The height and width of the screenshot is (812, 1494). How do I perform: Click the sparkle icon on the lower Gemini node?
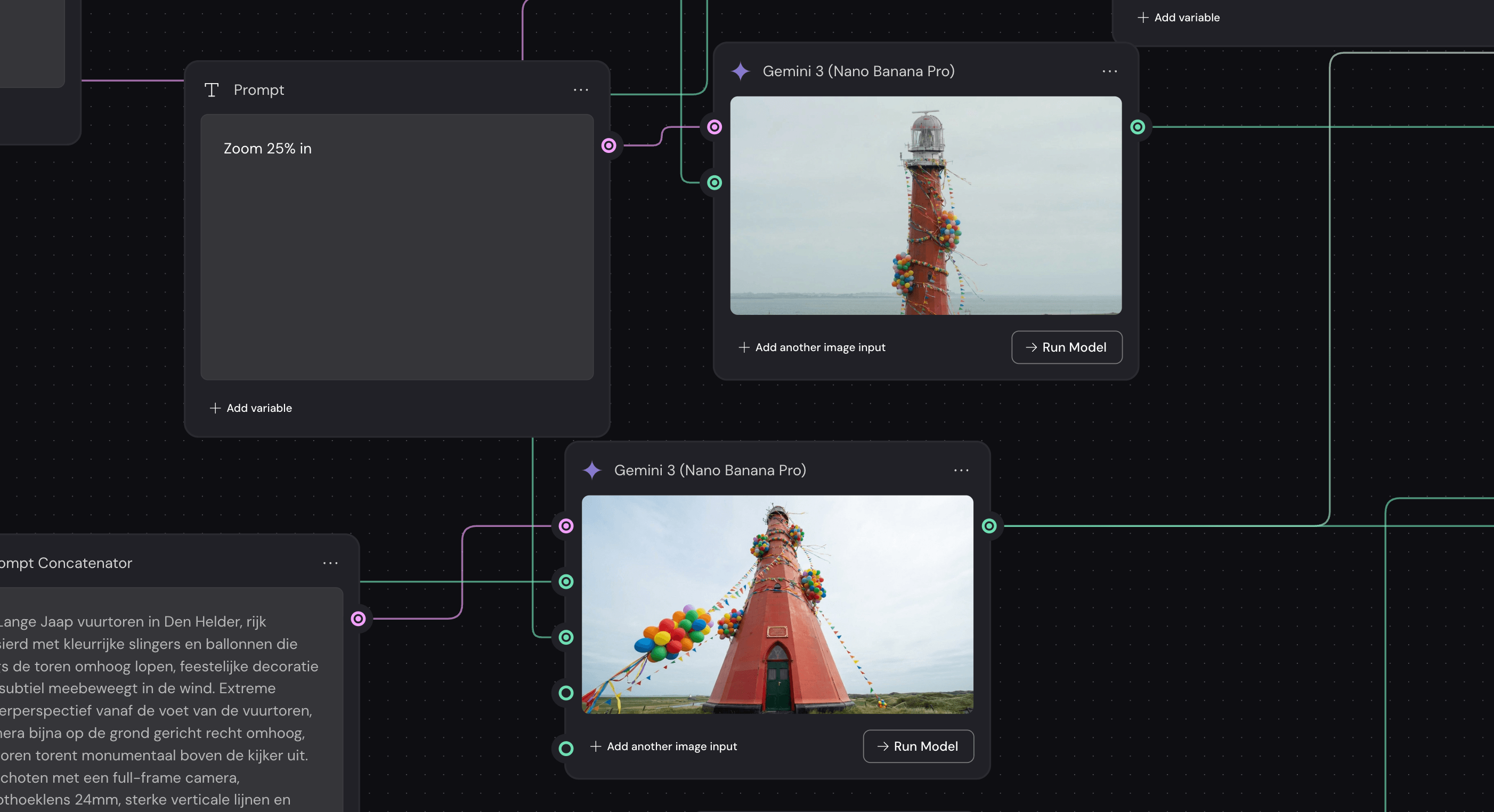pyautogui.click(x=592, y=470)
